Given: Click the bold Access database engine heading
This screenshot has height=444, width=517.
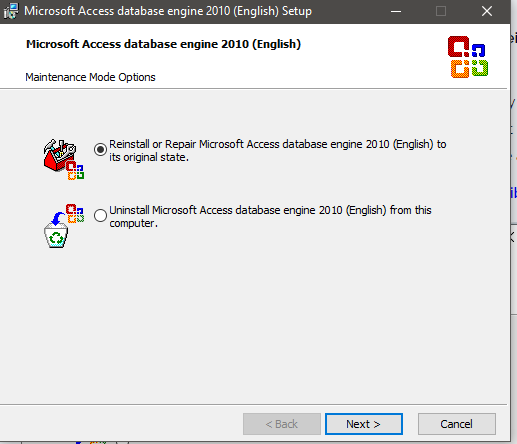Looking at the screenshot, I should (163, 44).
